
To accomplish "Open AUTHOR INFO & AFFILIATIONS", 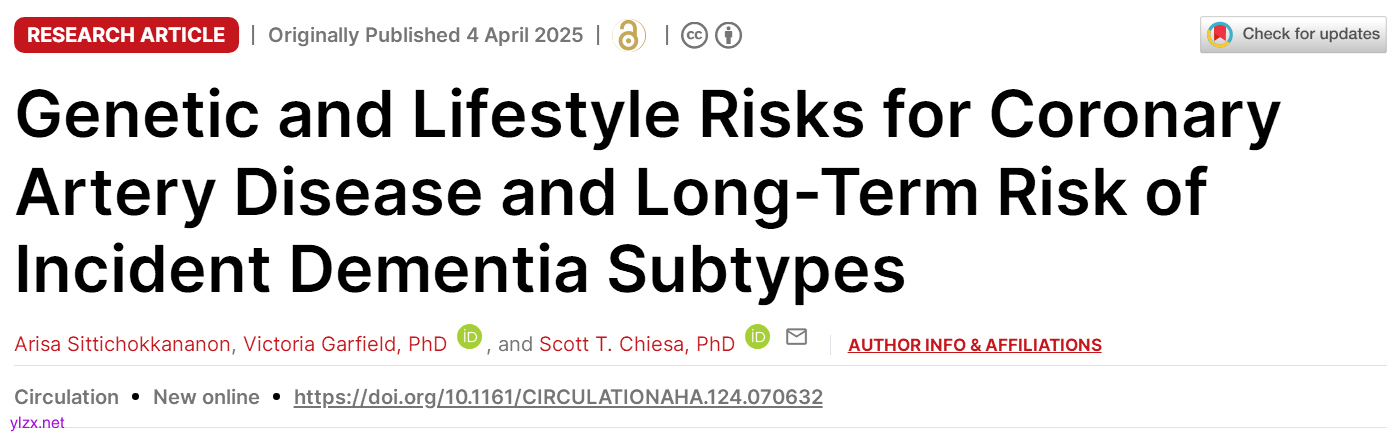I will 974,345.
